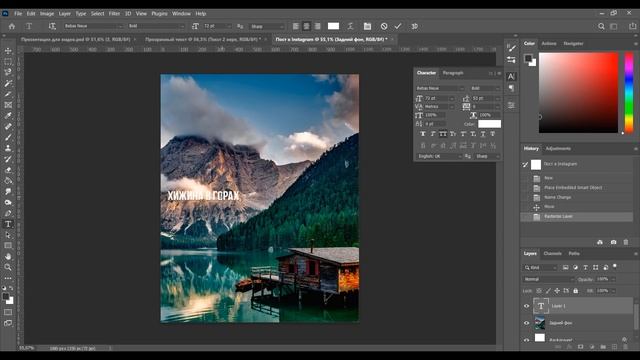Open the File menu
Image resolution: width=640 pixels, height=360 pixels.
(18, 13)
